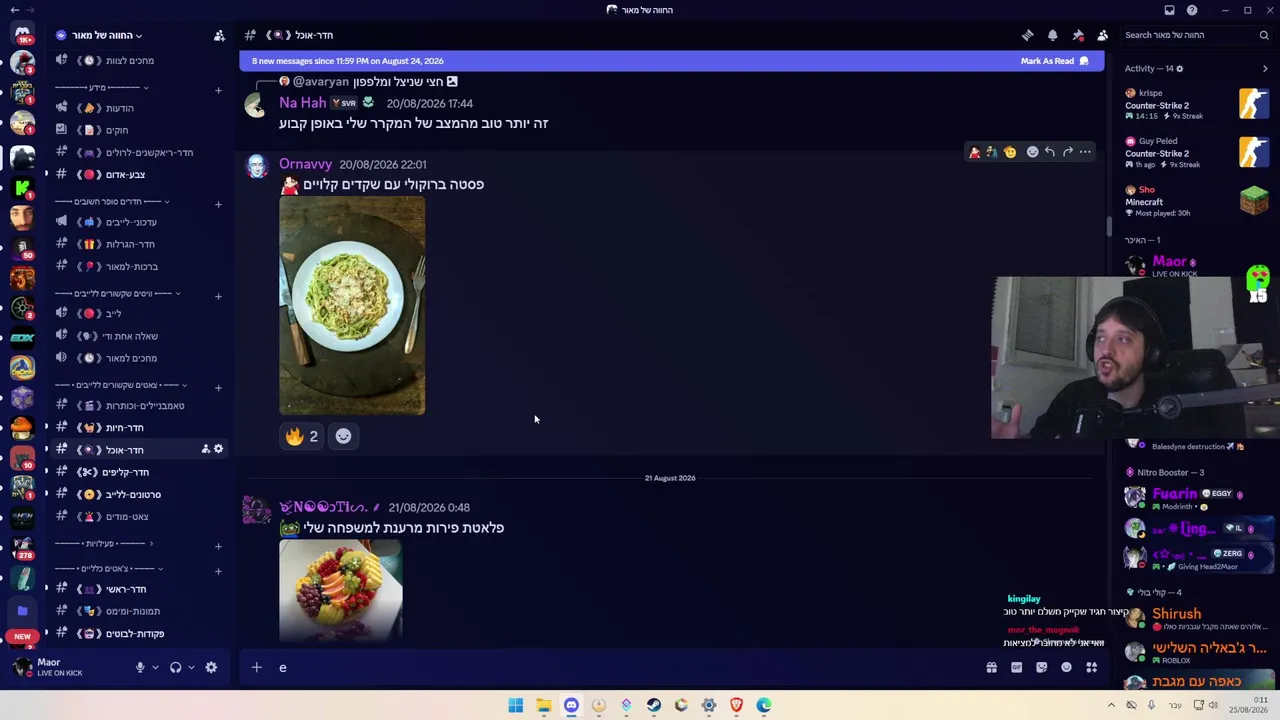Add channel to צ'אטים כללים category with plus
The image size is (1280, 720).
click(218, 570)
